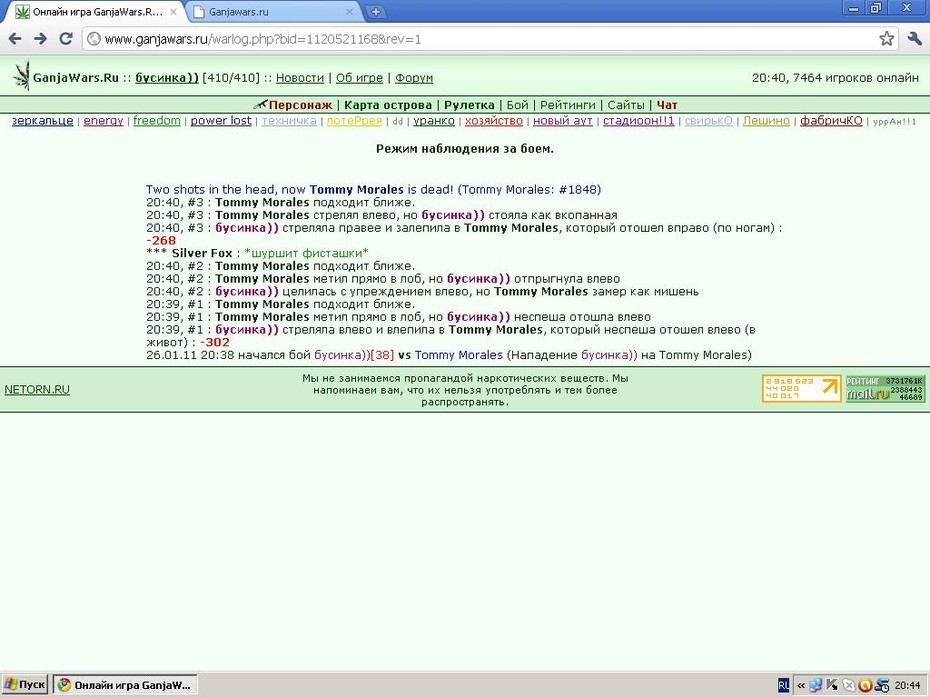930x698 pixels.
Task: Follow the уранко link
Action: point(434,120)
